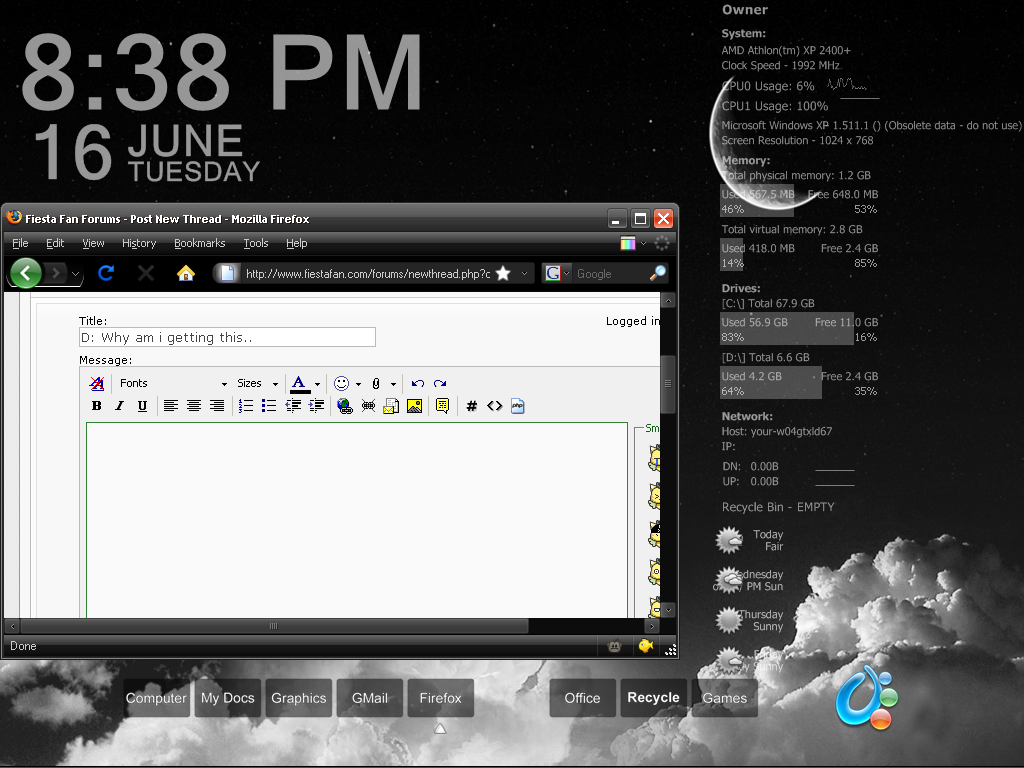Toggle bold formatting in the message editor
The height and width of the screenshot is (768, 1024).
(97, 406)
